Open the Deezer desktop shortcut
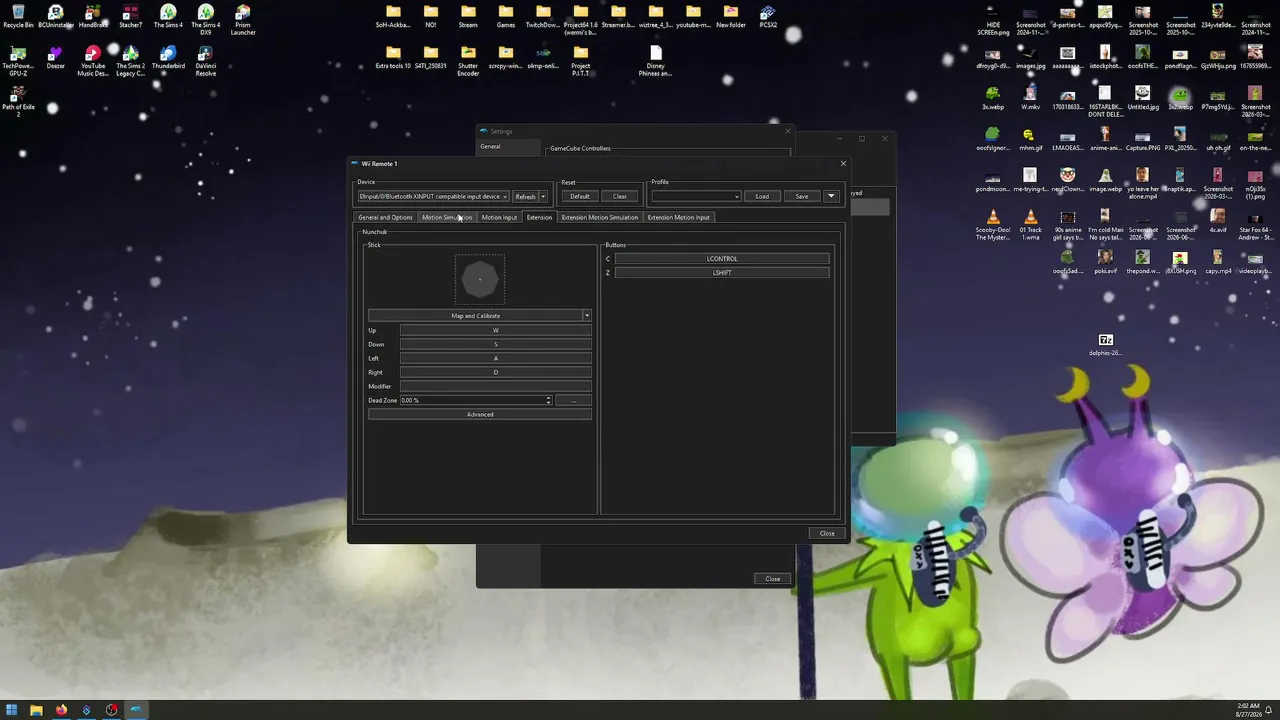This screenshot has height=720, width=1280. pos(56,58)
